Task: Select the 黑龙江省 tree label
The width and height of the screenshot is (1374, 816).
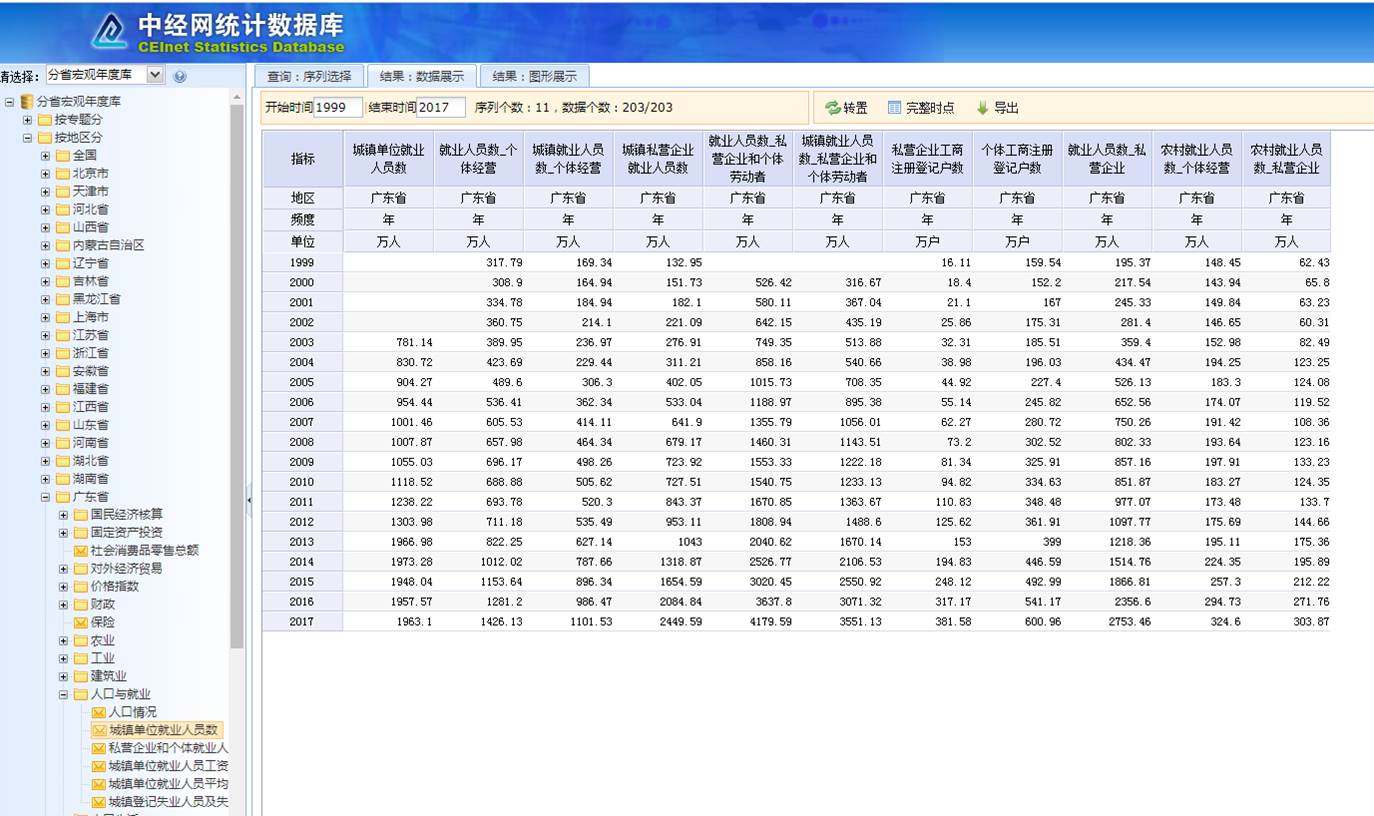Action: 97,300
